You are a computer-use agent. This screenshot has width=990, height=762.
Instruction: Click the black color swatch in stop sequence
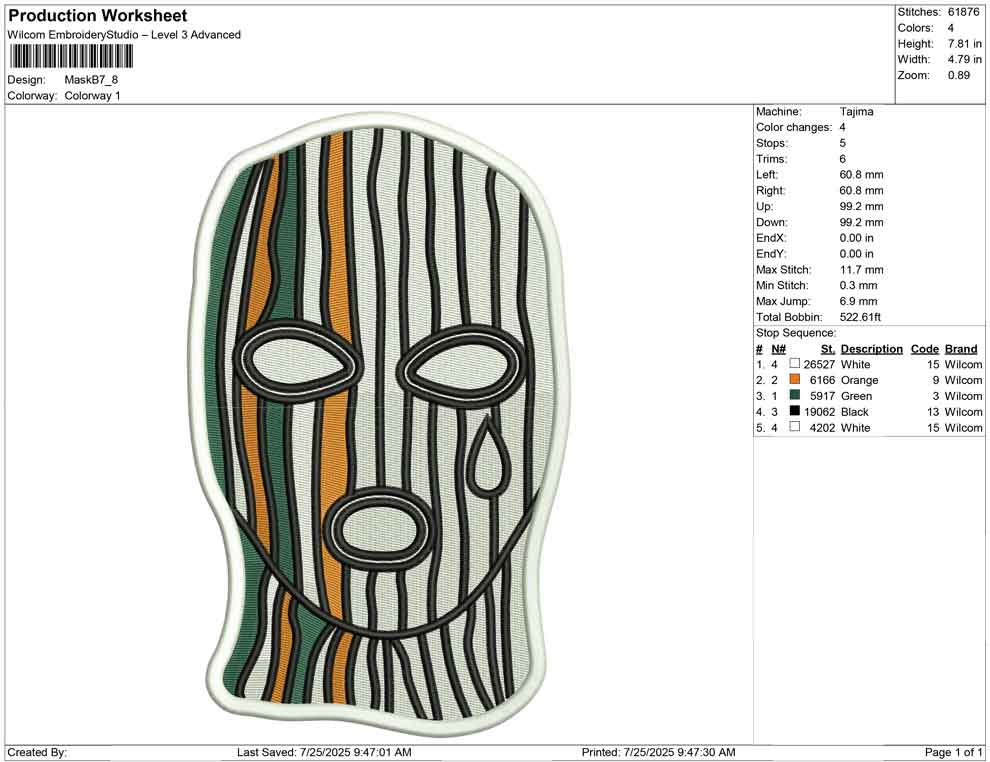(x=794, y=411)
